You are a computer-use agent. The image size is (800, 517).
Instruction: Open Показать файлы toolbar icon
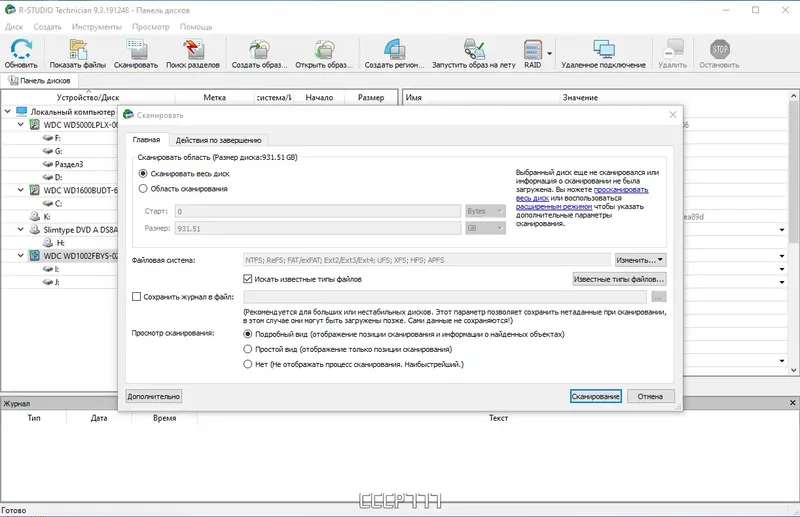[x=78, y=50]
